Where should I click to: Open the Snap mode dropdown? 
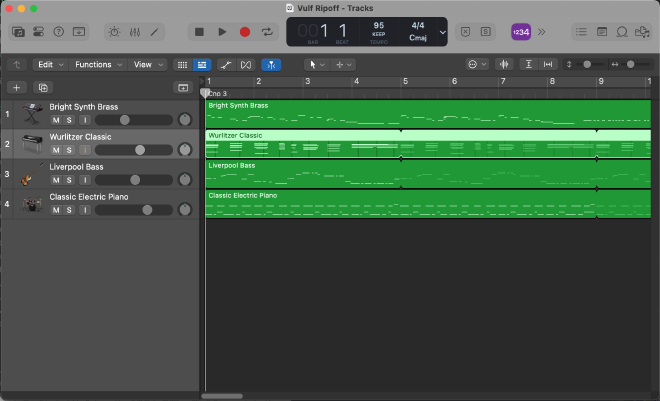point(477,64)
